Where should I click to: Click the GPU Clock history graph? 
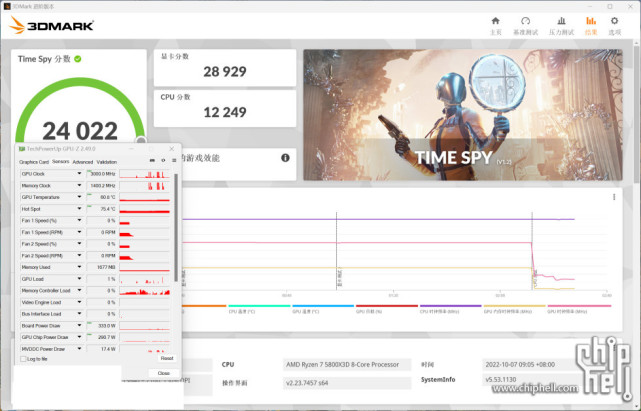(145, 174)
